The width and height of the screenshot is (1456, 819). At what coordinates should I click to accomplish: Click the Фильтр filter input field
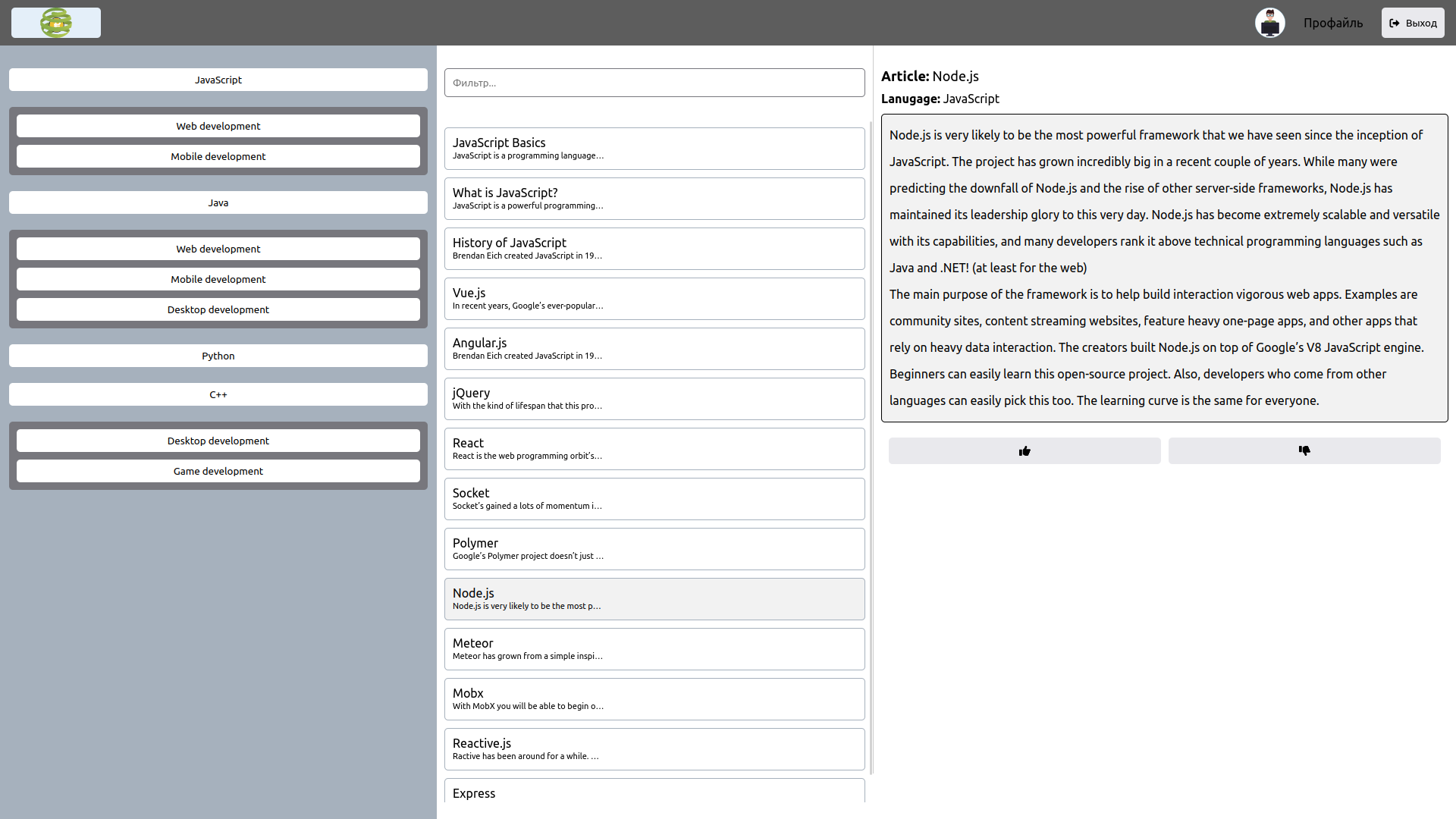654,83
